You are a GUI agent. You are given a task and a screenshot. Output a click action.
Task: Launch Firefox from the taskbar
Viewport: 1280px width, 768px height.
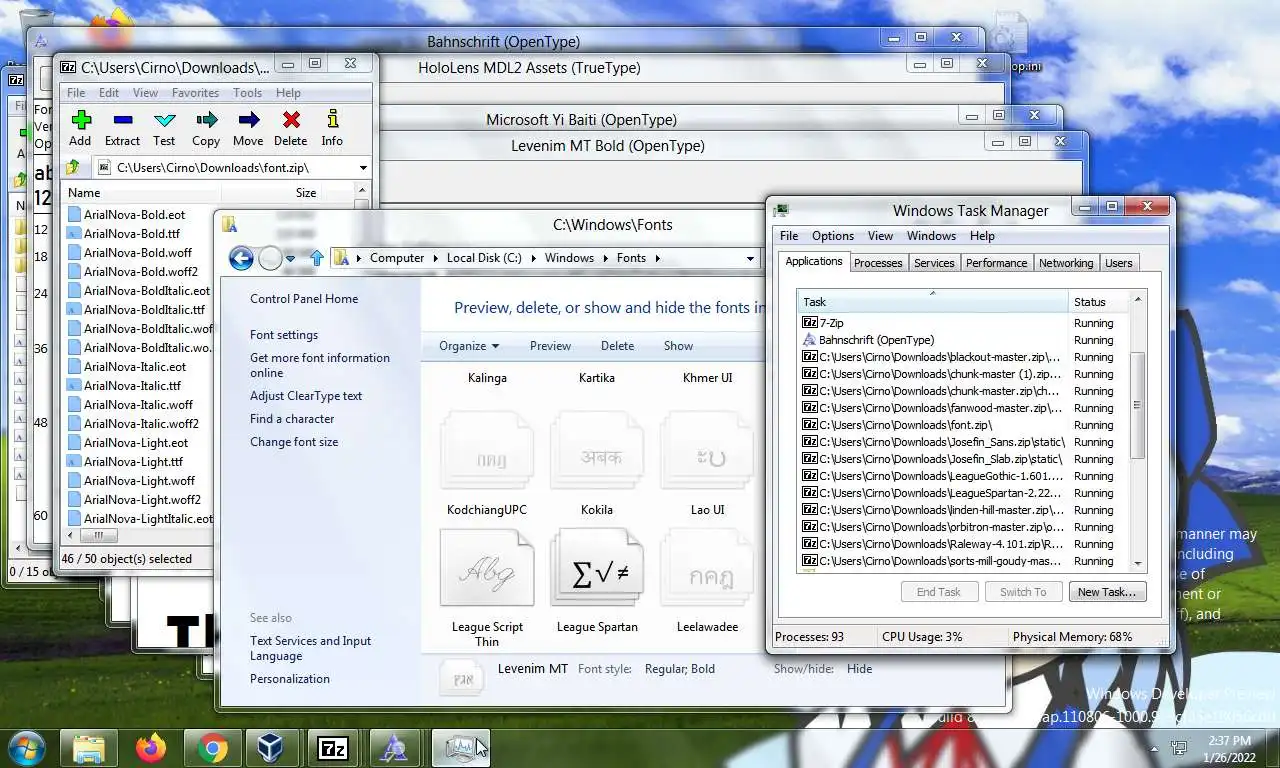click(x=151, y=748)
